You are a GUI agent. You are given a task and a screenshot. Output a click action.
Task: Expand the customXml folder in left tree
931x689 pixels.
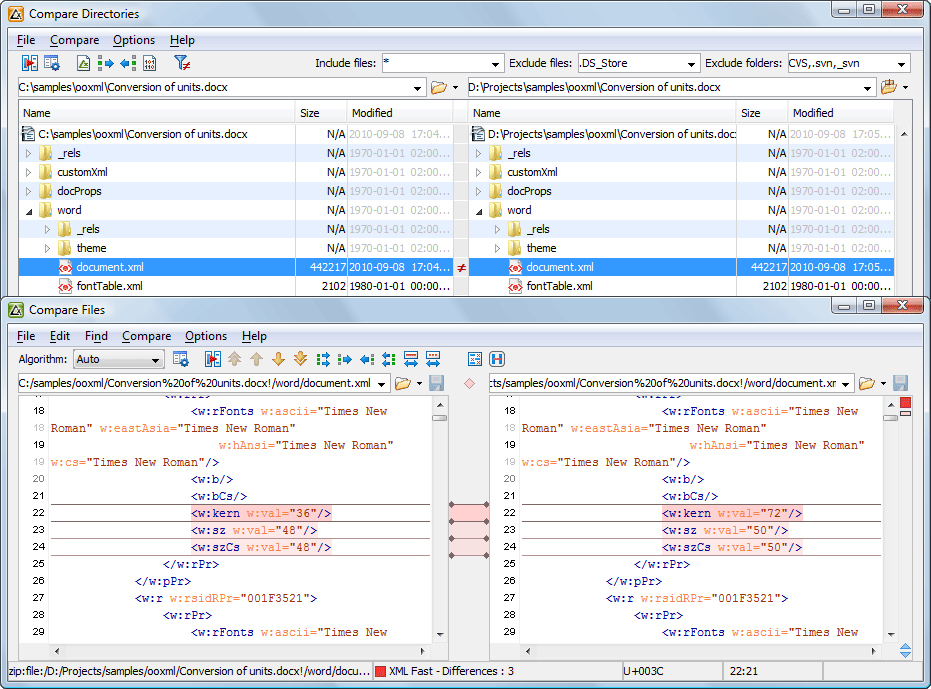[x=28, y=172]
